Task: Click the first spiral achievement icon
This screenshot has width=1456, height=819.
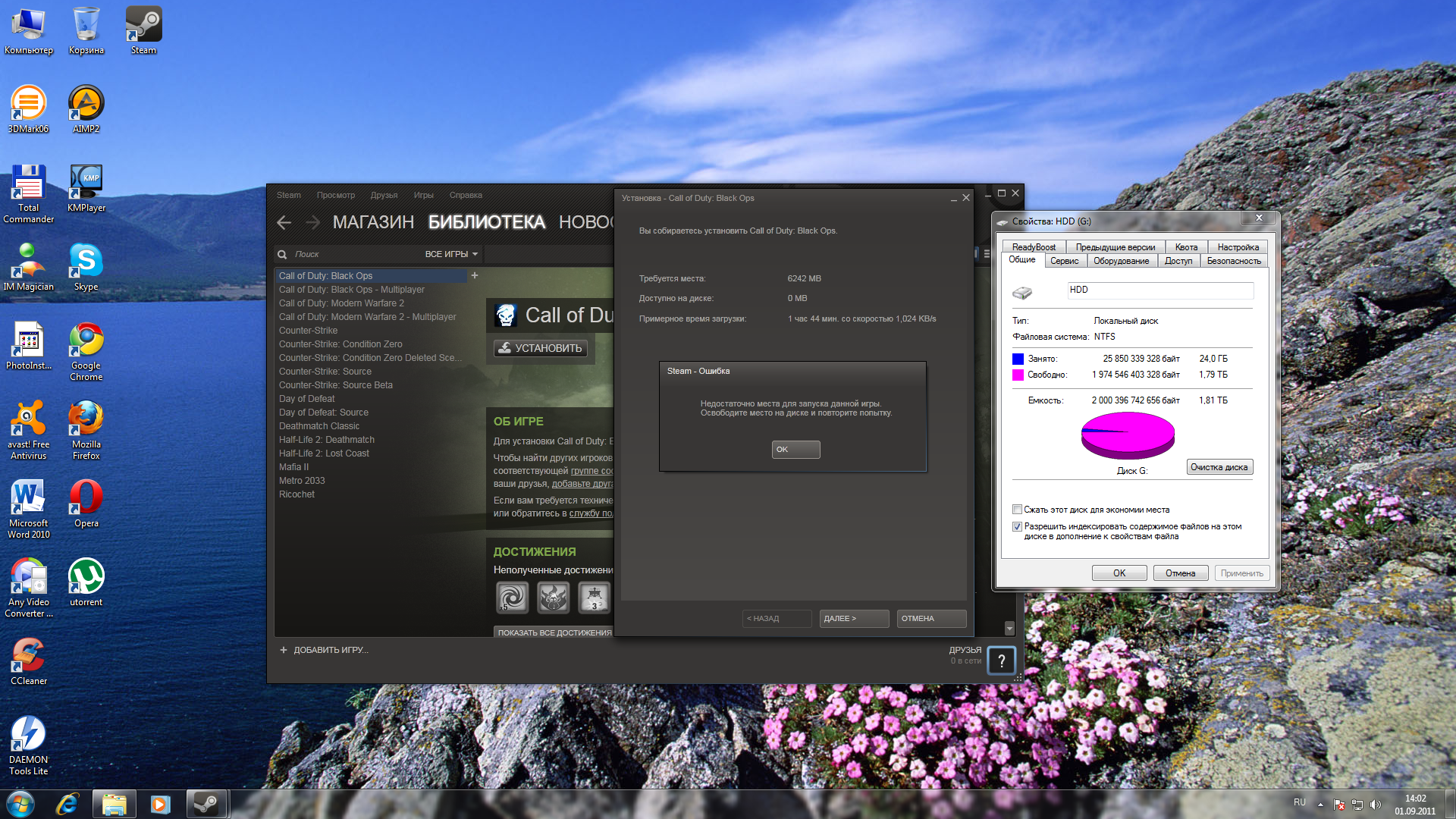Action: (512, 598)
